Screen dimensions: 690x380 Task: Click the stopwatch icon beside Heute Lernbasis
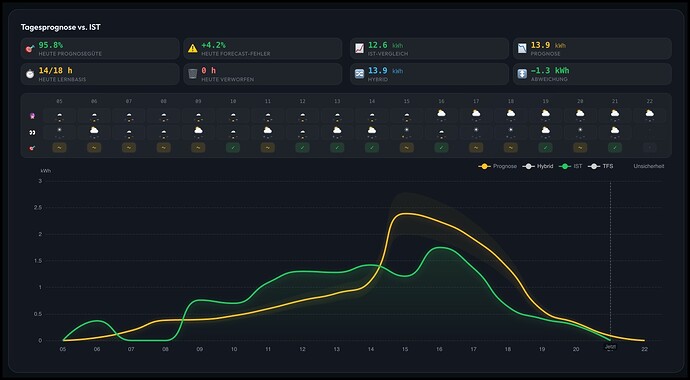pos(30,74)
